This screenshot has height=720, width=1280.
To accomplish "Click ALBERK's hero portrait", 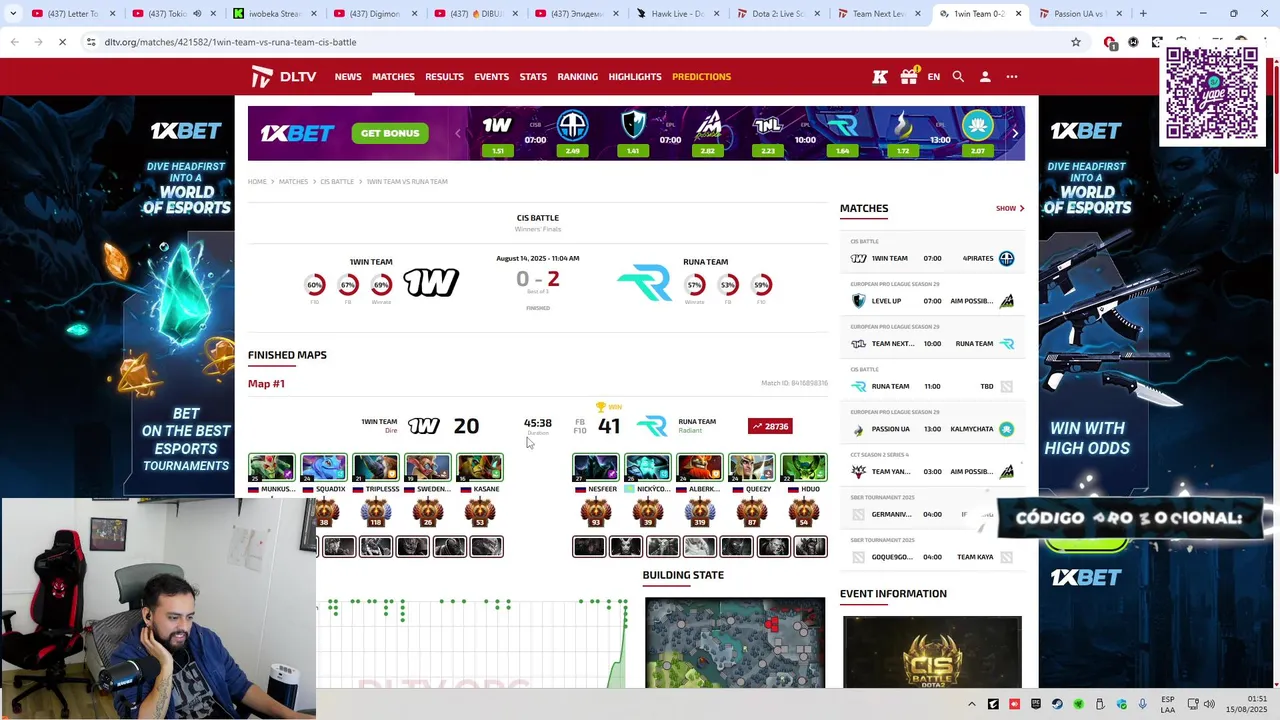I will coord(700,468).
